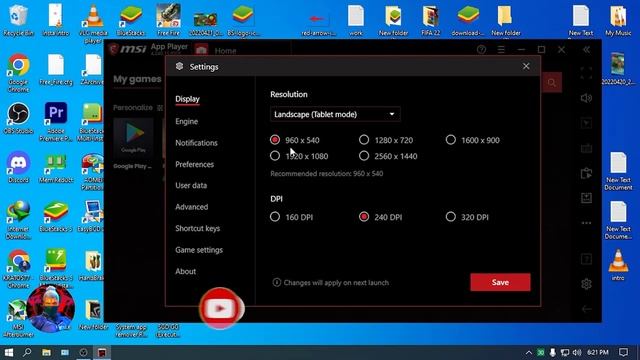Click the back arrow in side toolbar
The image size is (640, 360).
pyautogui.click(x=586, y=309)
